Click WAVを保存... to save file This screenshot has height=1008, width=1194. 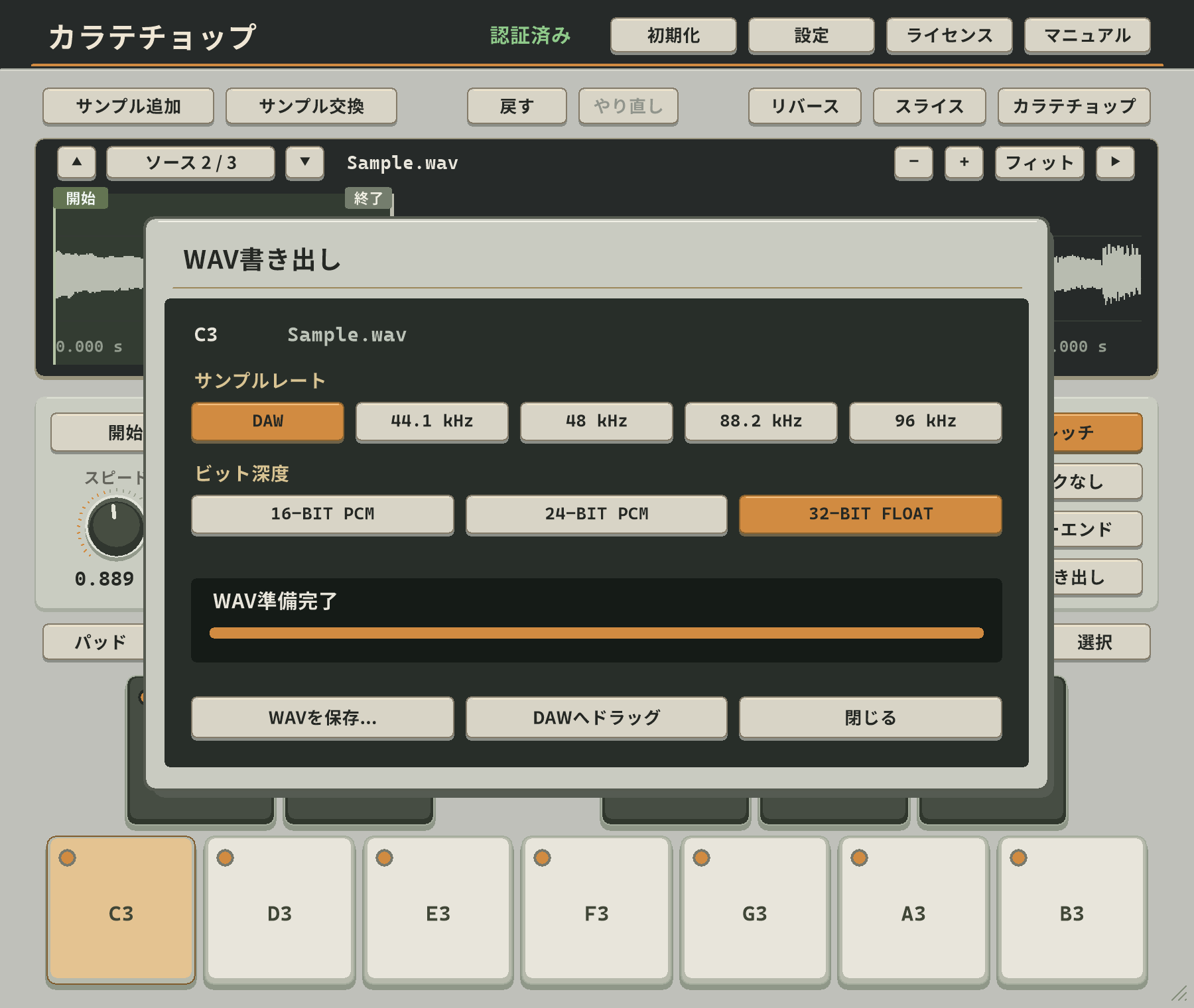point(322,718)
